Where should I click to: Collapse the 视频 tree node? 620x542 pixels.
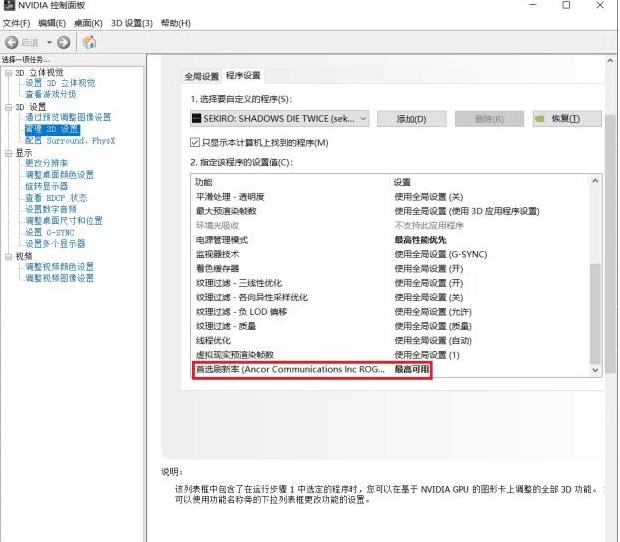coord(9,257)
